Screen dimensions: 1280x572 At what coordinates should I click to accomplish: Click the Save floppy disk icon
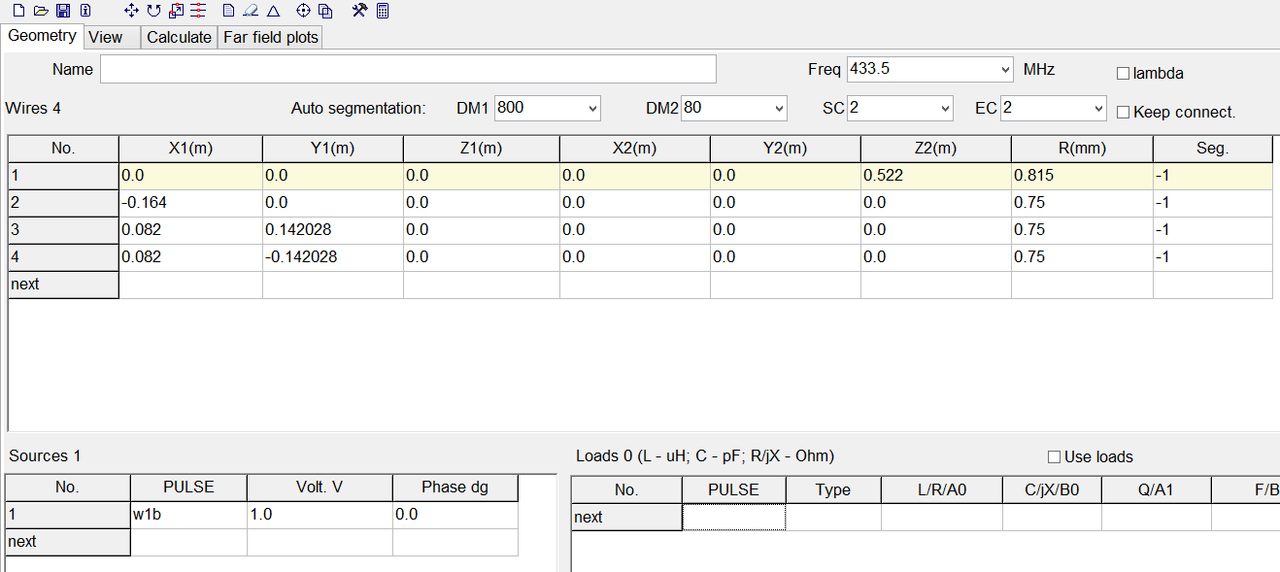[63, 11]
